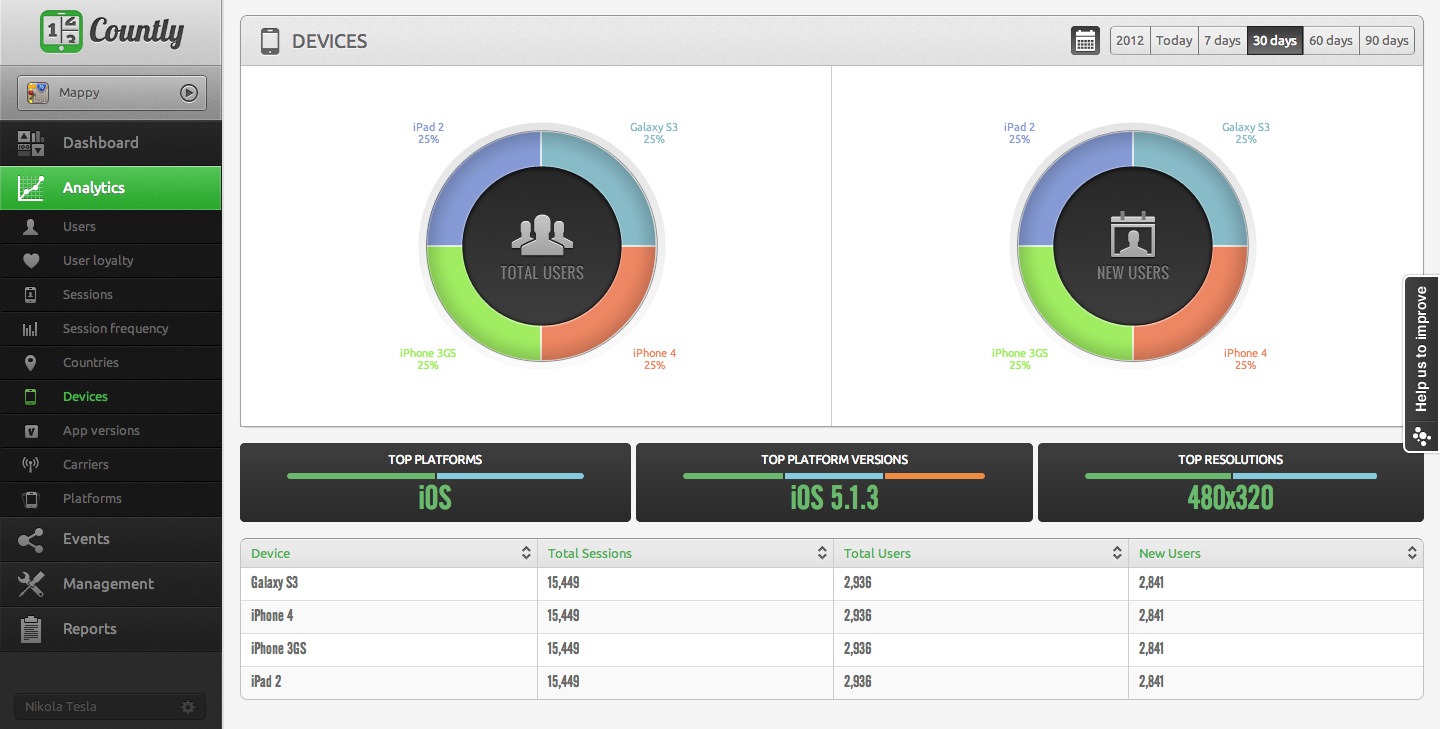The width and height of the screenshot is (1440, 729).
Task: Expand the Events section
Action: [110, 539]
